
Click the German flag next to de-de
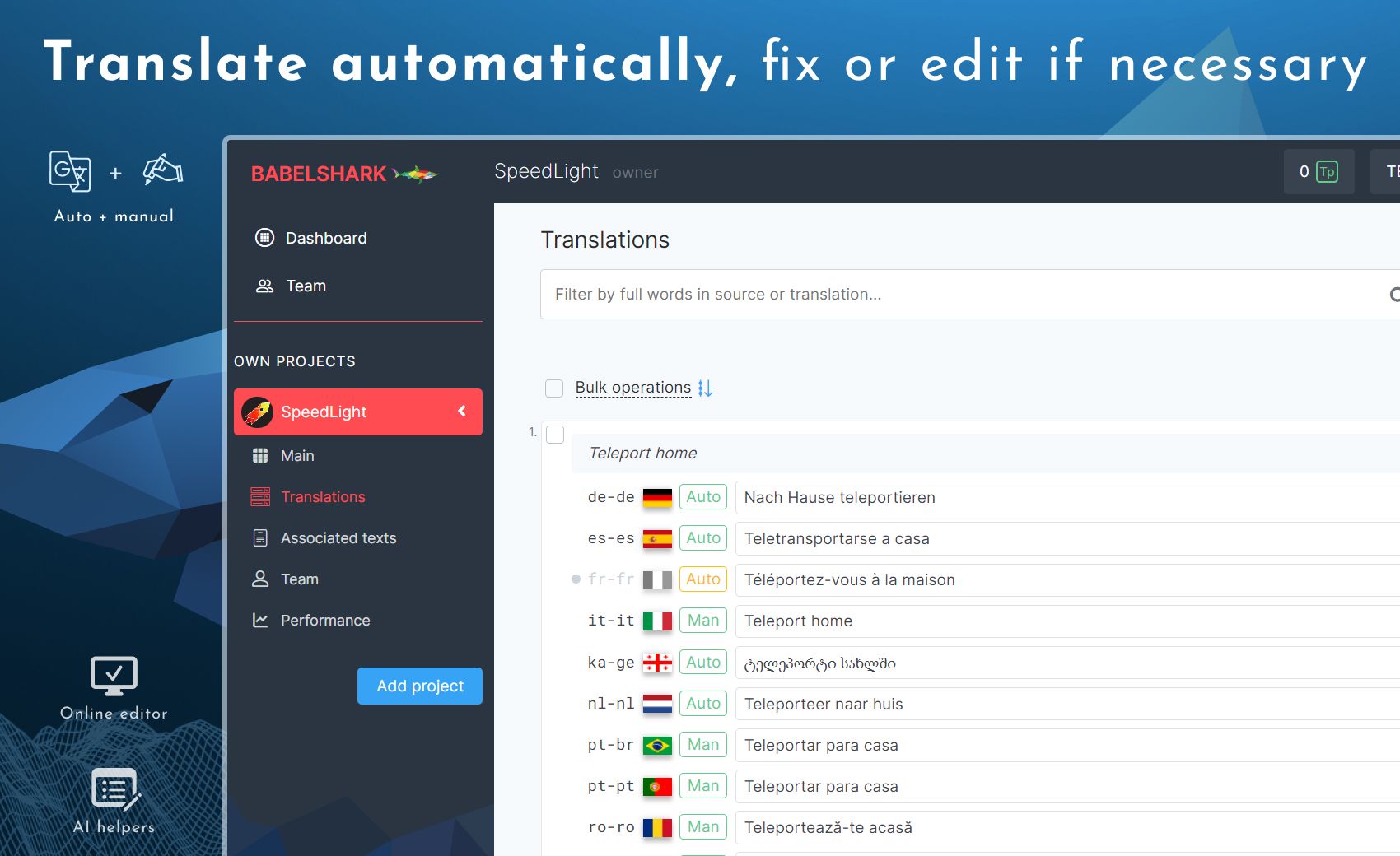point(656,497)
